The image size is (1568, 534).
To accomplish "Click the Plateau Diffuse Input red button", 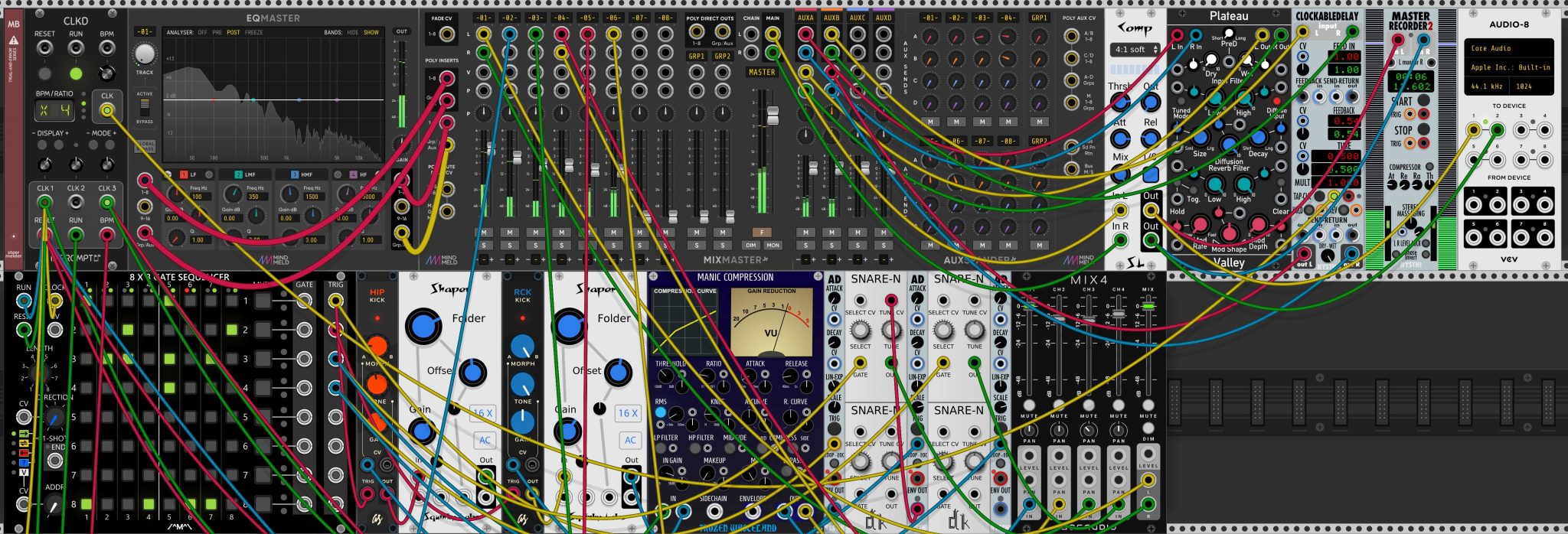I will click(1276, 101).
